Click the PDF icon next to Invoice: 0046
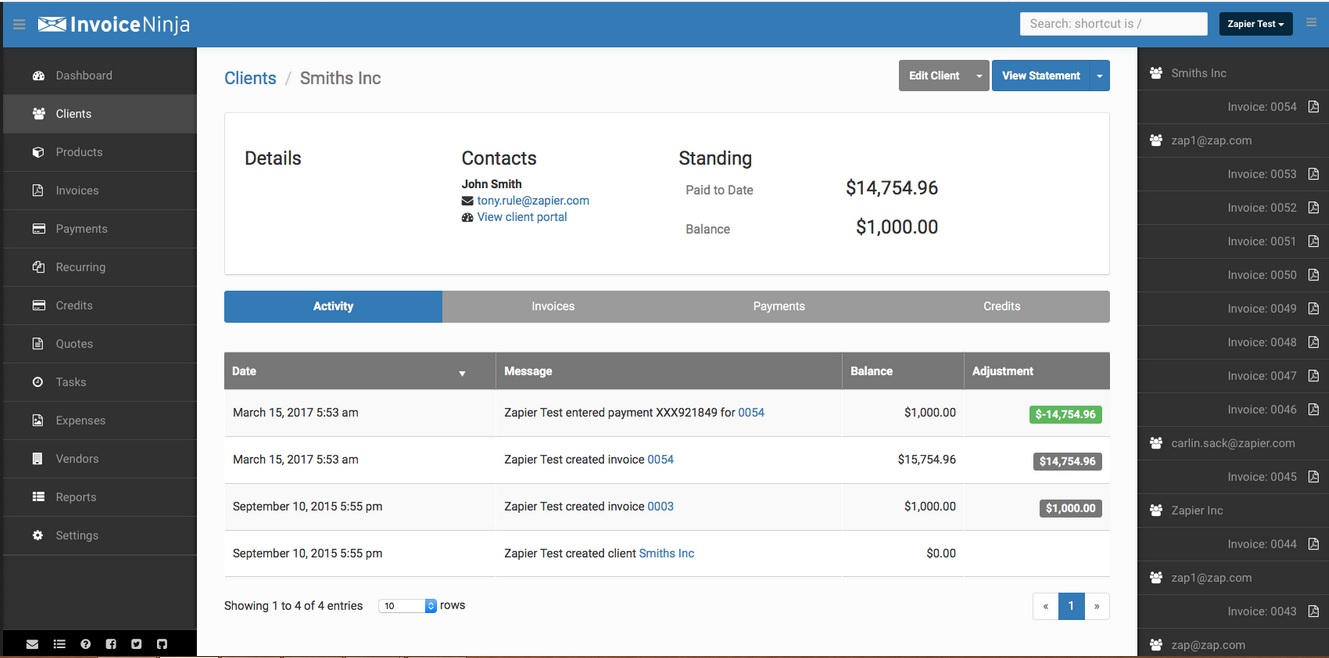Image resolution: width=1329 pixels, height=658 pixels. tap(1314, 410)
